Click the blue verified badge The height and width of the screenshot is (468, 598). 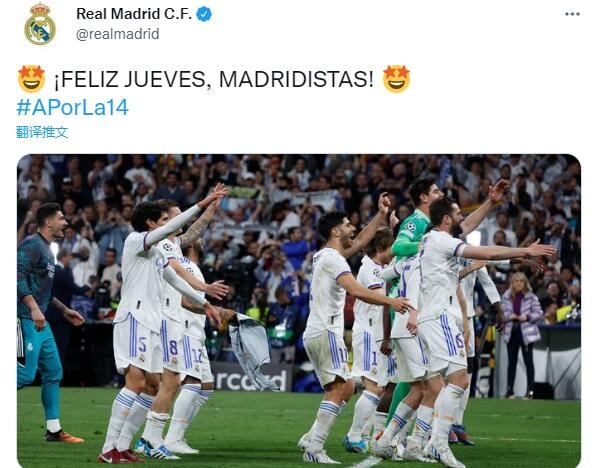[x=204, y=14]
